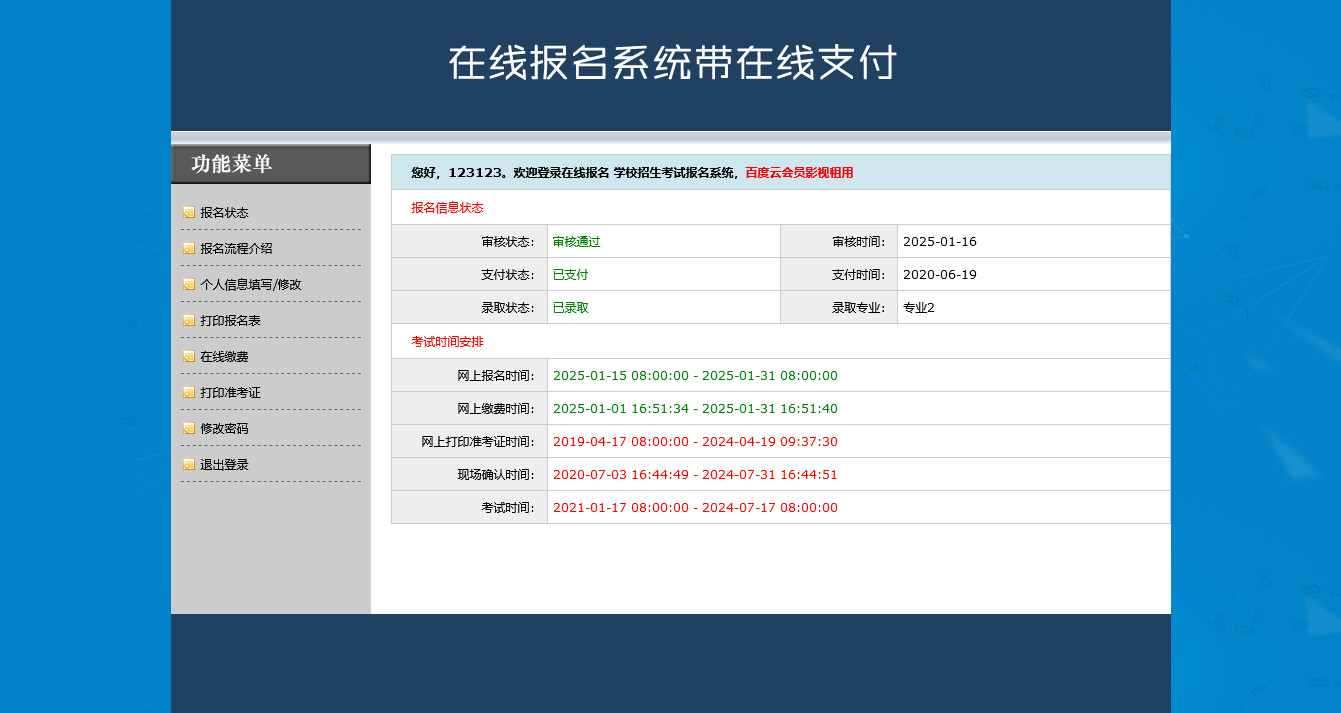Click the 功能菜单 sidebar header
This screenshot has width=1341, height=713.
(271, 164)
